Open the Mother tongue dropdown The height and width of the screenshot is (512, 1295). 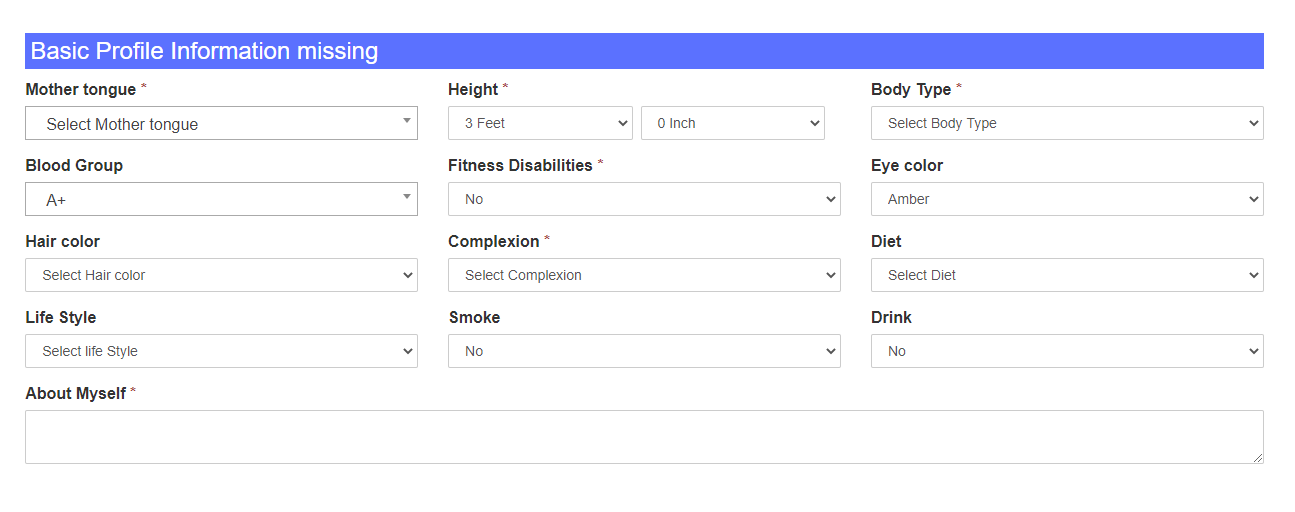point(220,124)
